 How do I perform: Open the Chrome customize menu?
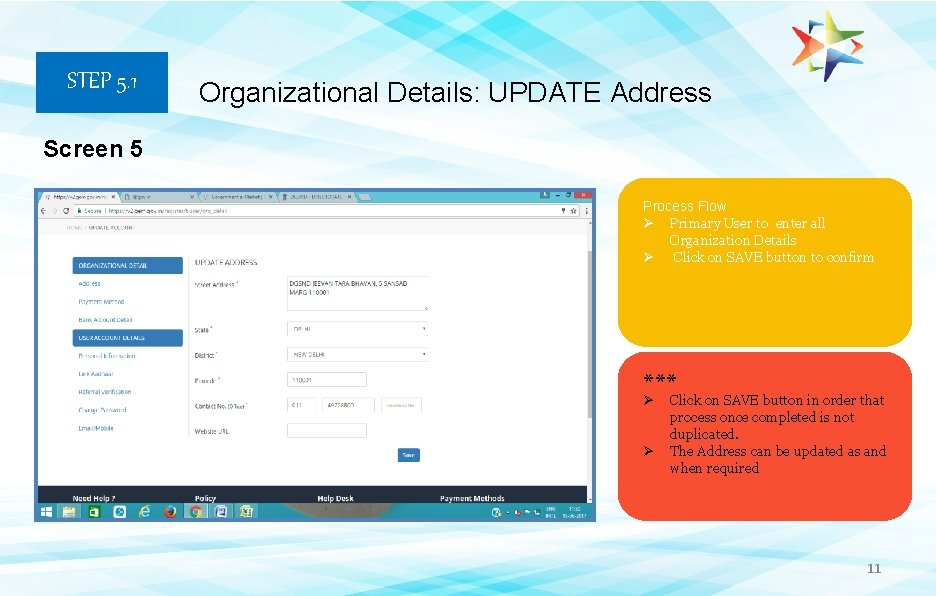[x=588, y=212]
